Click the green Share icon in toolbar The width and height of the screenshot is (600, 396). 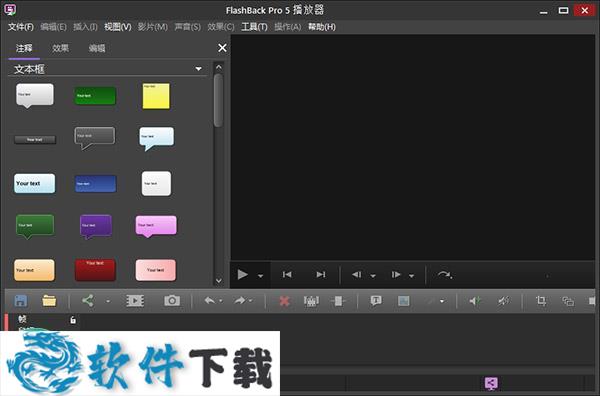88,300
